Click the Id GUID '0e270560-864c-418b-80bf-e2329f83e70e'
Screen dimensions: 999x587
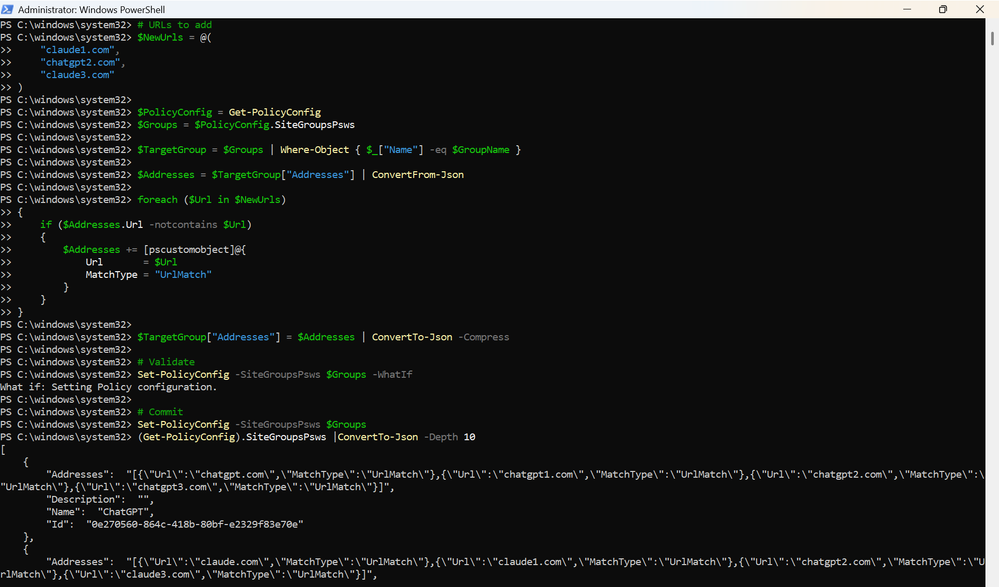point(194,525)
